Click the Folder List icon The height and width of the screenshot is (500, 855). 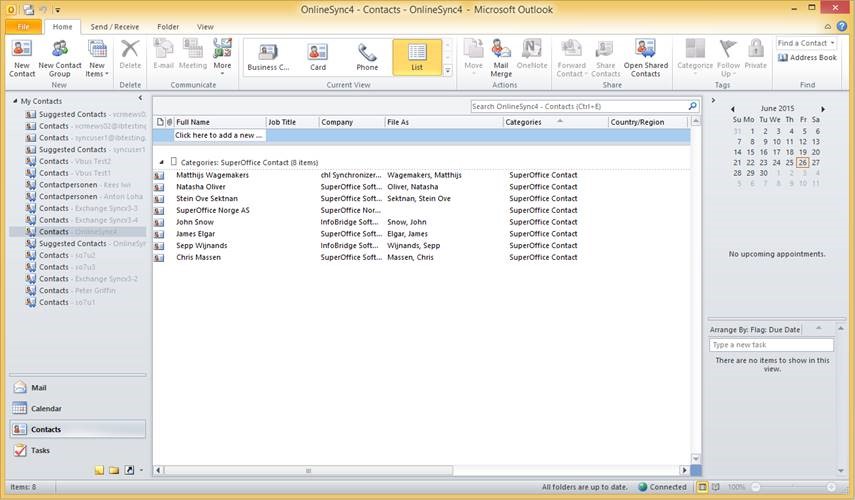[114, 470]
